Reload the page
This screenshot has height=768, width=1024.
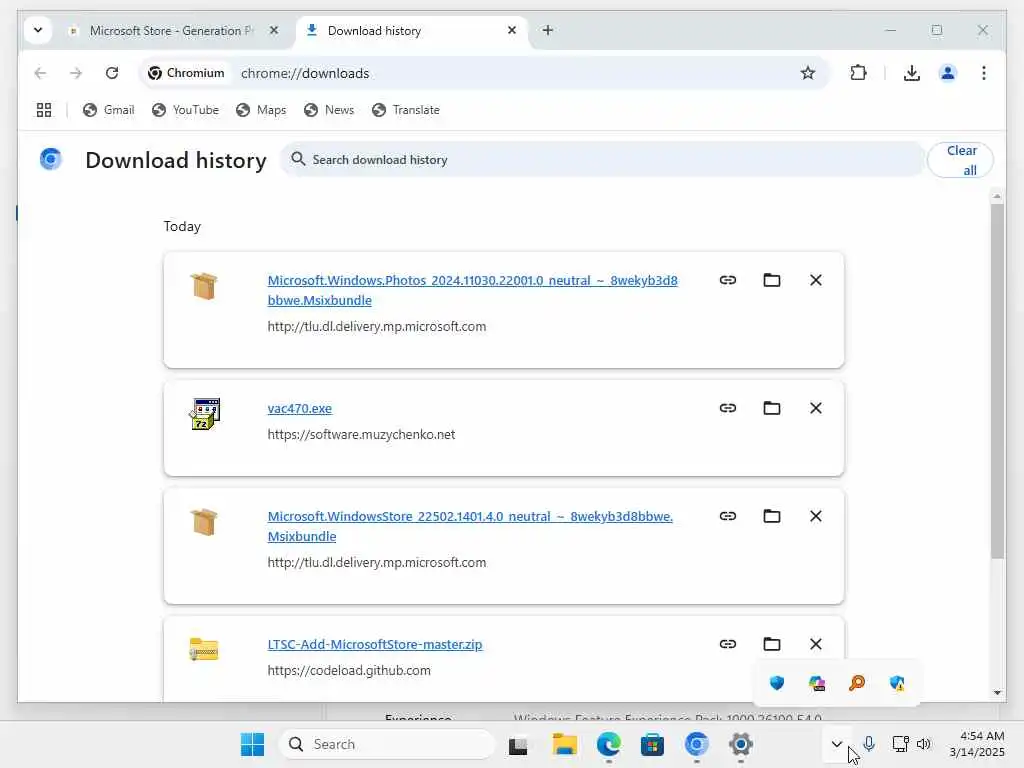click(112, 73)
